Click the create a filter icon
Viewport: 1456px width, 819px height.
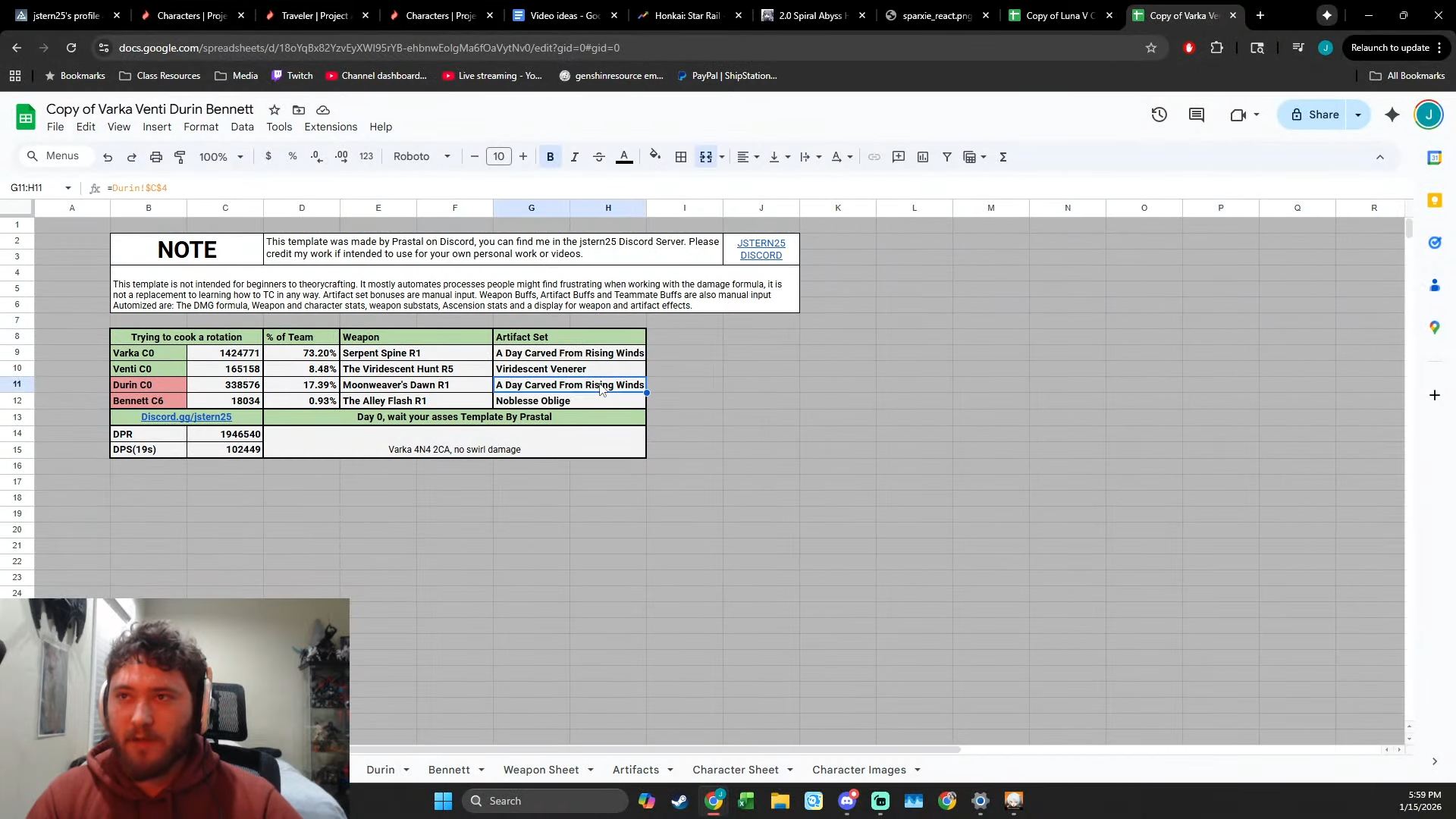point(947,157)
